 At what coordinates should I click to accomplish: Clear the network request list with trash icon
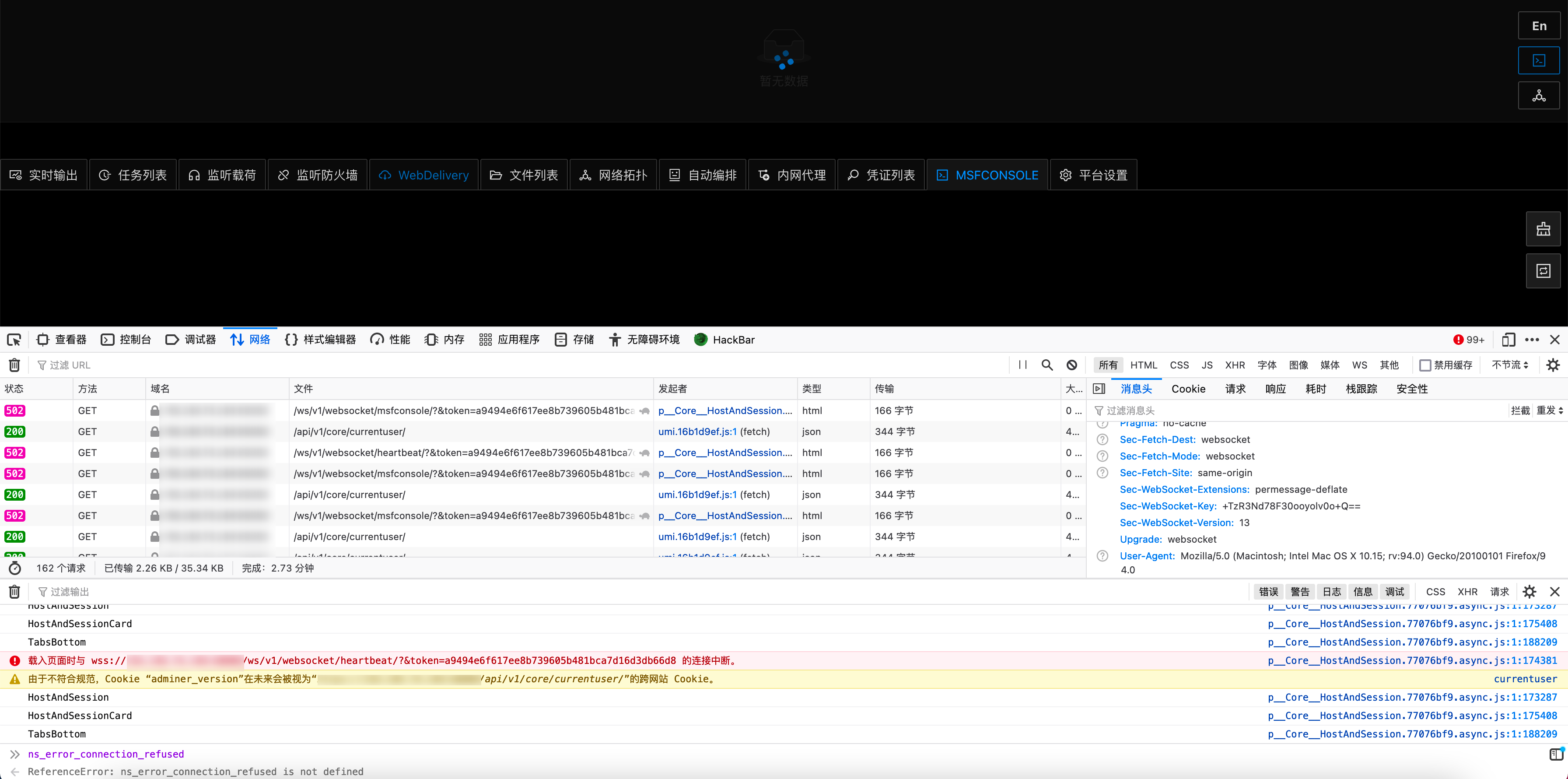tap(14, 364)
